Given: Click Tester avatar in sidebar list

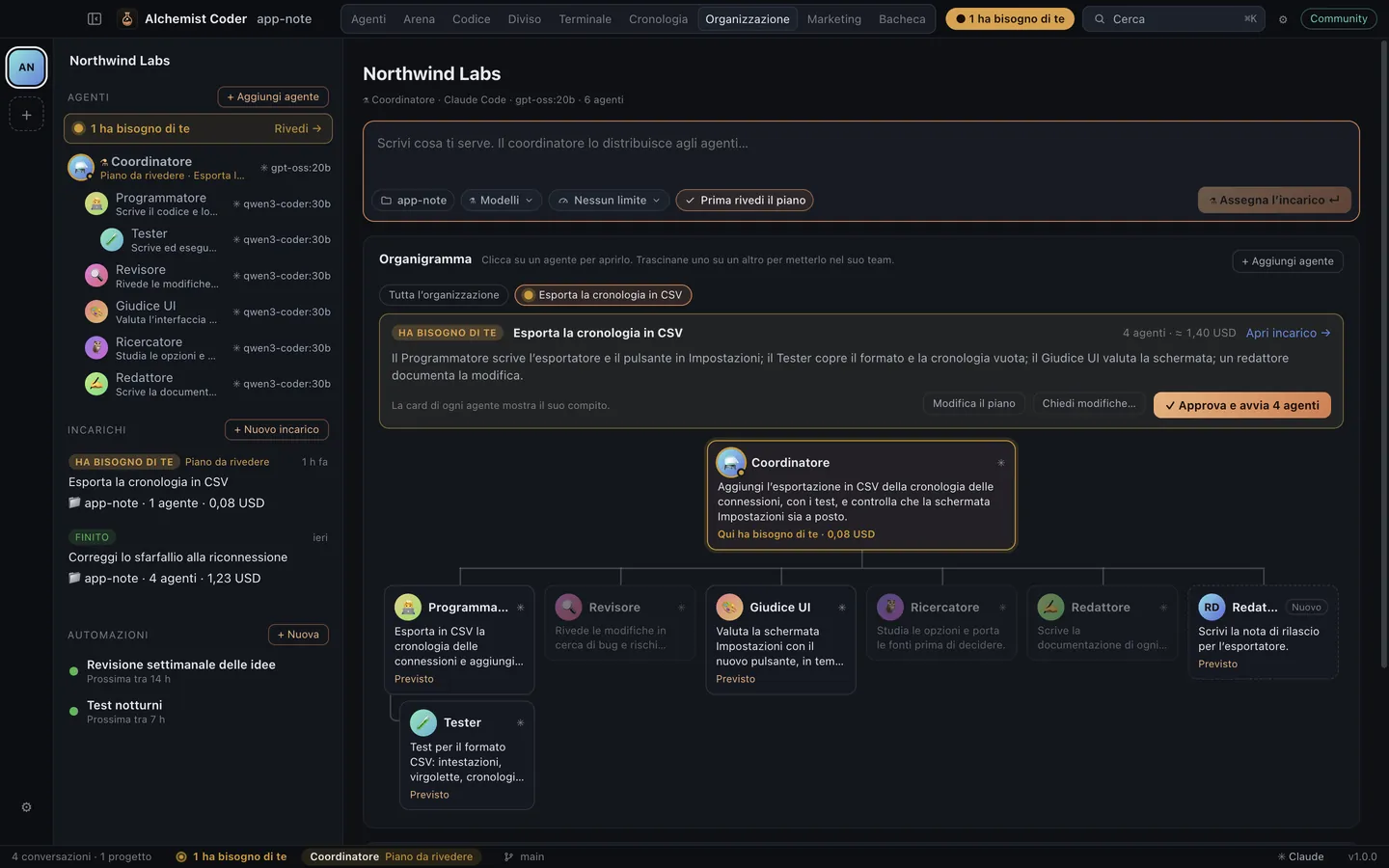Looking at the screenshot, I should point(112,239).
